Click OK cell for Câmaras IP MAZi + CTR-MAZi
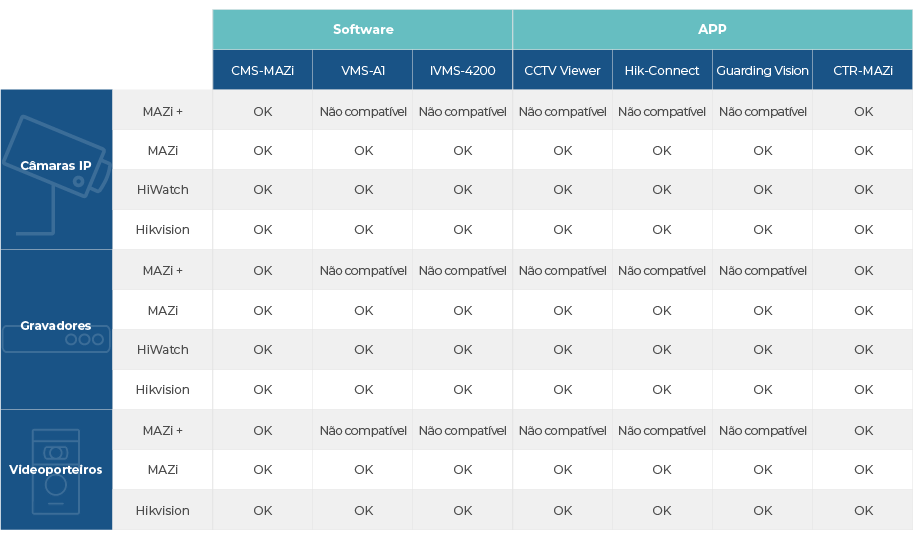 pyautogui.click(x=863, y=111)
